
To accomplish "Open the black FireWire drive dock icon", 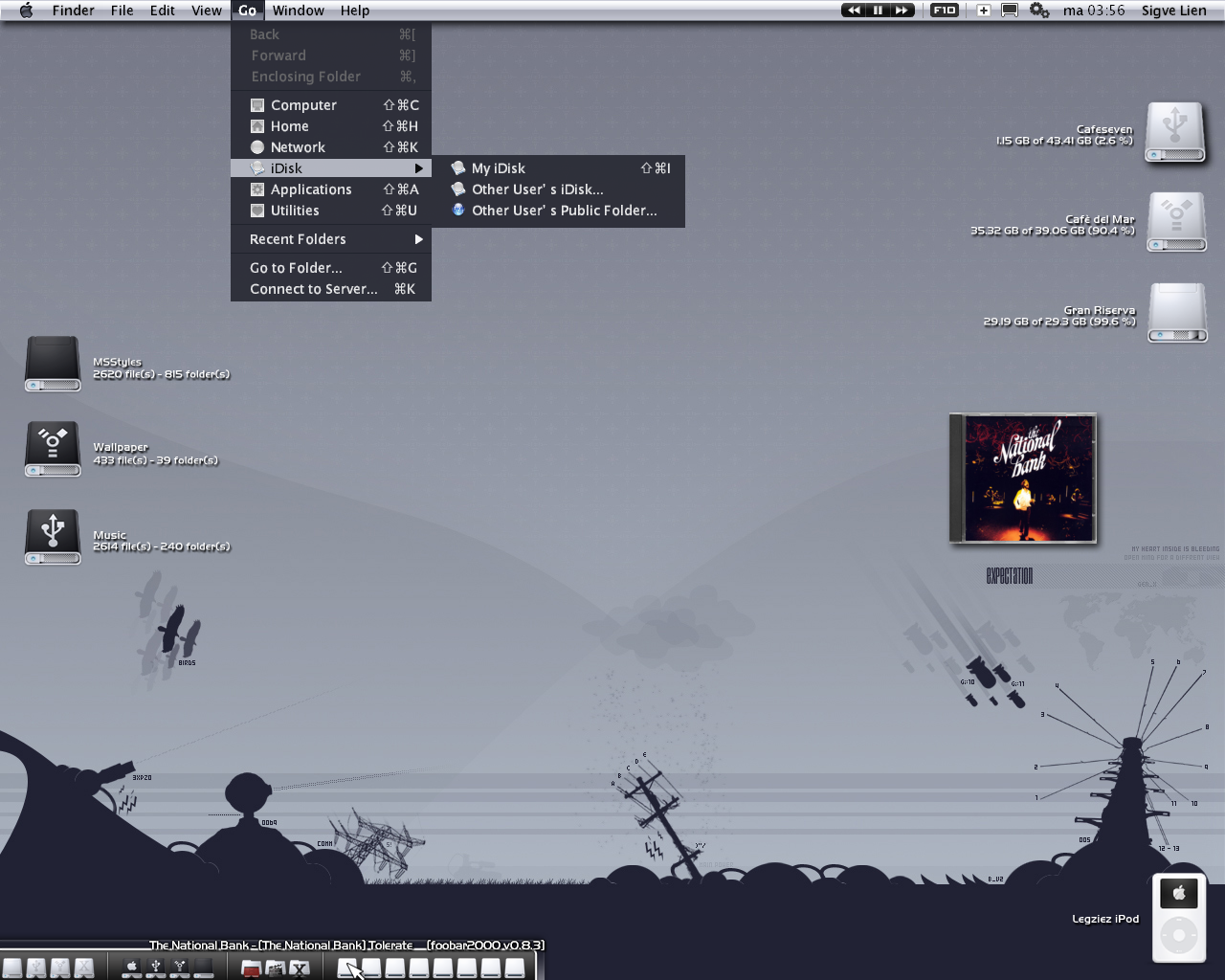I will 179,969.
